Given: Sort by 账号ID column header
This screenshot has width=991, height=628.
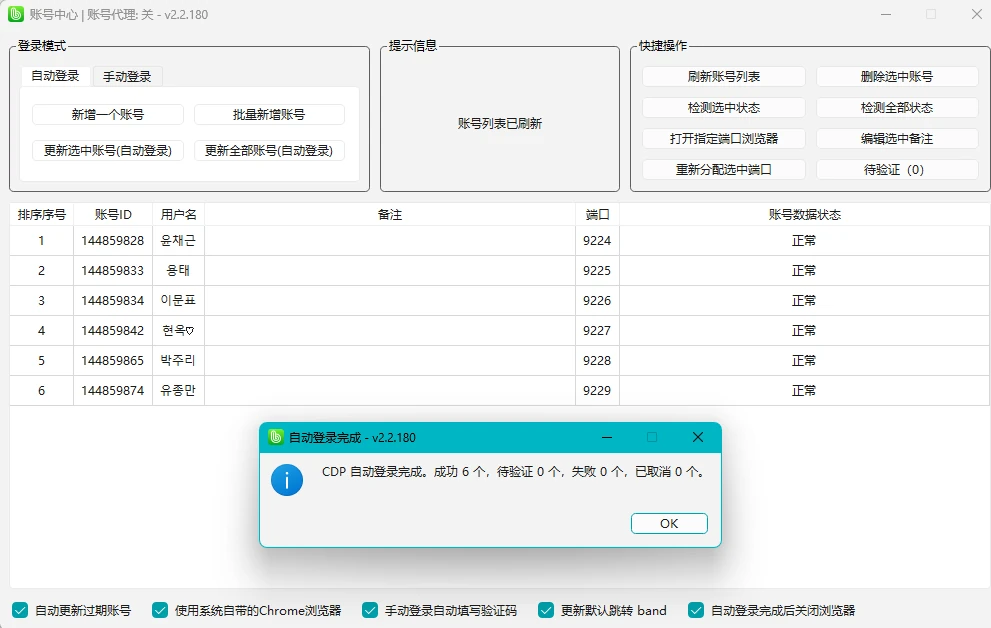Looking at the screenshot, I should click(x=113, y=215).
